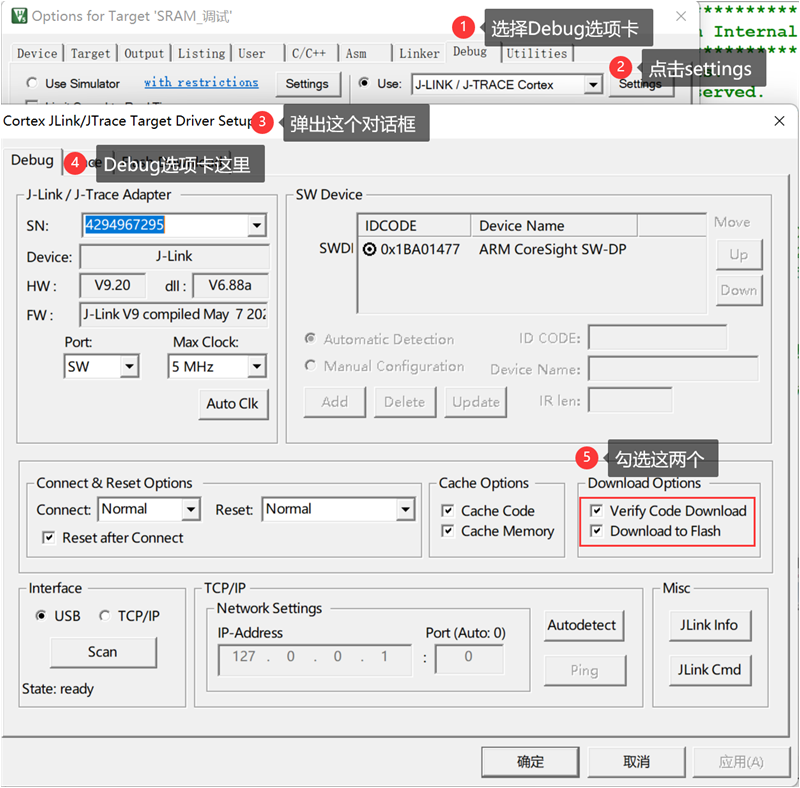Open the SN serial number dropdown

[257, 226]
